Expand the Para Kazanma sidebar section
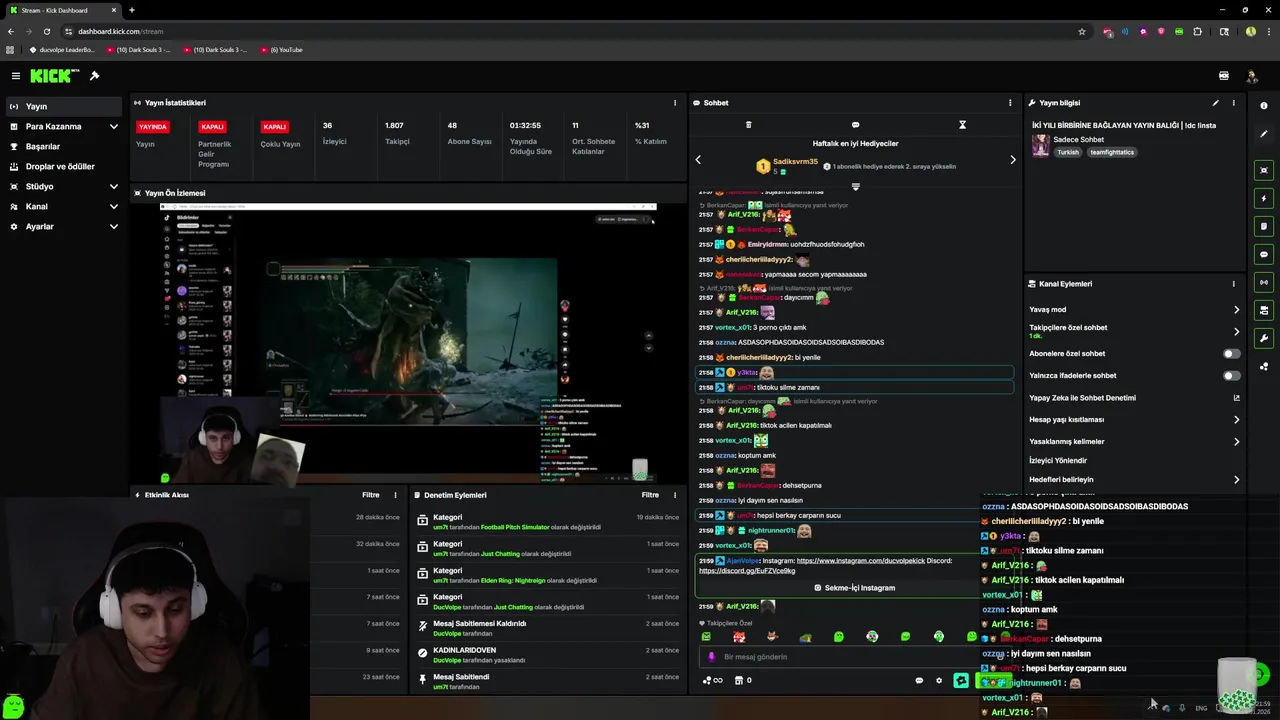Image resolution: width=1280 pixels, height=720 pixels. click(x=113, y=127)
